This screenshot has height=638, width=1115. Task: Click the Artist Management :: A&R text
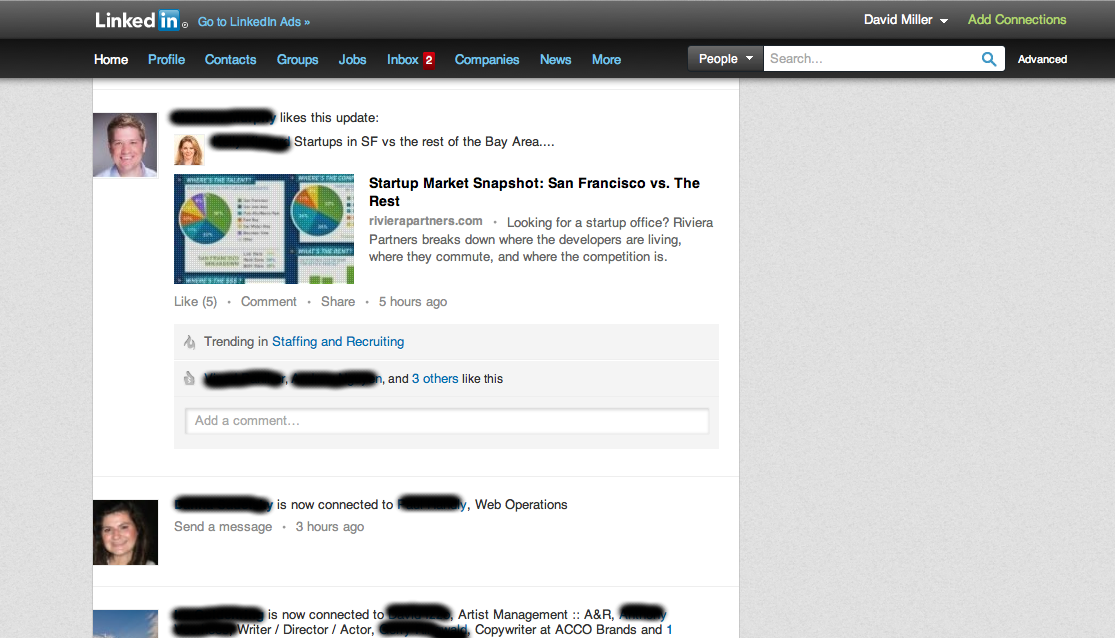[x=535, y=615]
